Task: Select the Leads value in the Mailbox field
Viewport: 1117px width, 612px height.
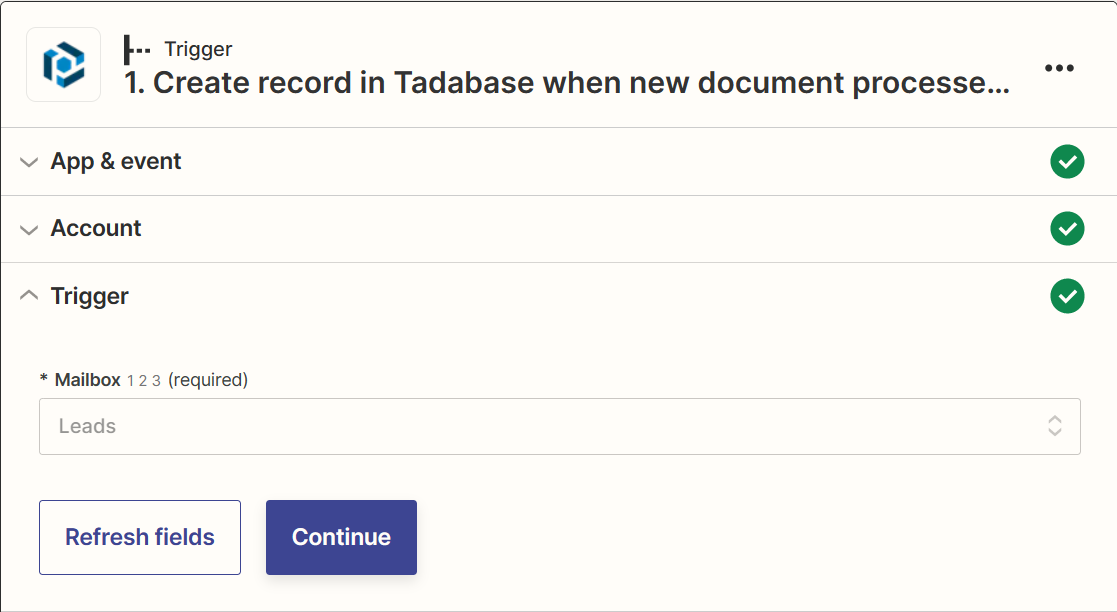Action: 87,426
